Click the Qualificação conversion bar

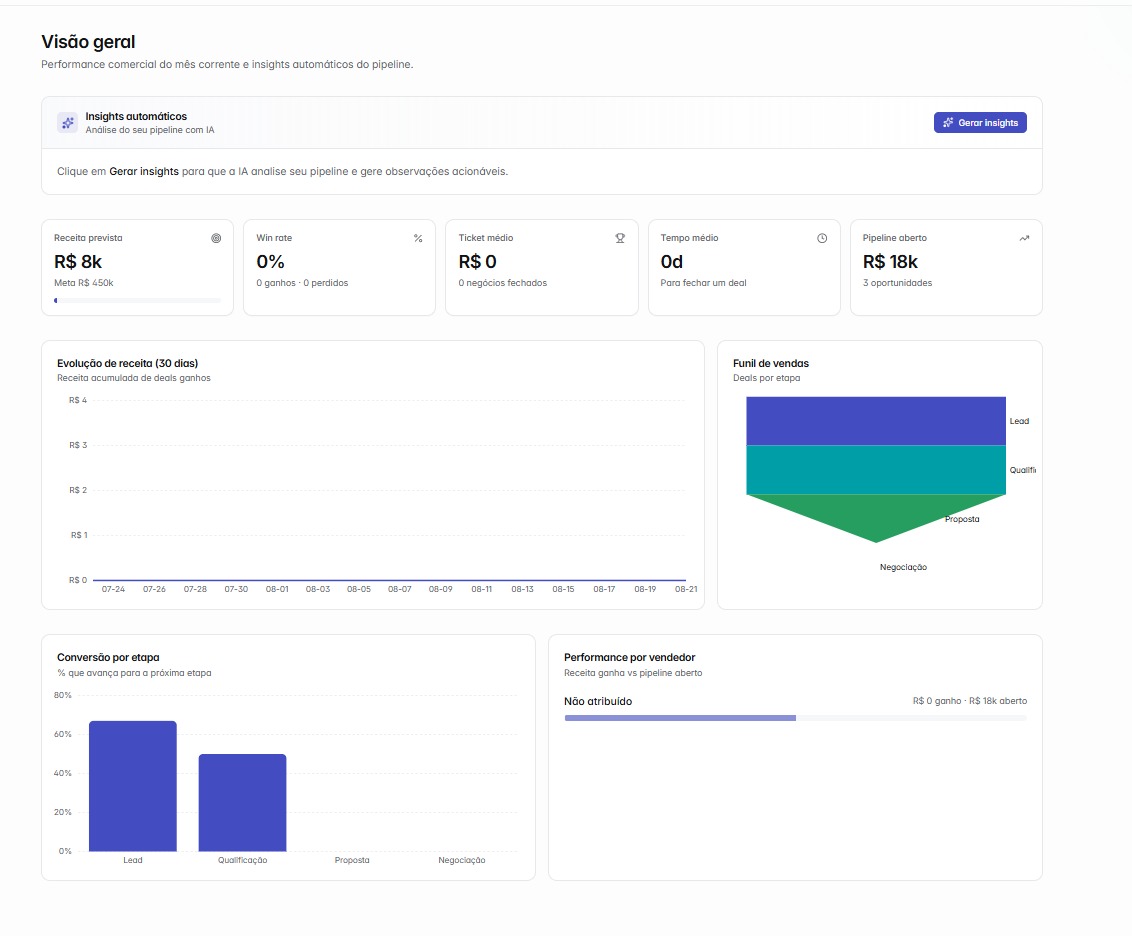click(x=243, y=802)
